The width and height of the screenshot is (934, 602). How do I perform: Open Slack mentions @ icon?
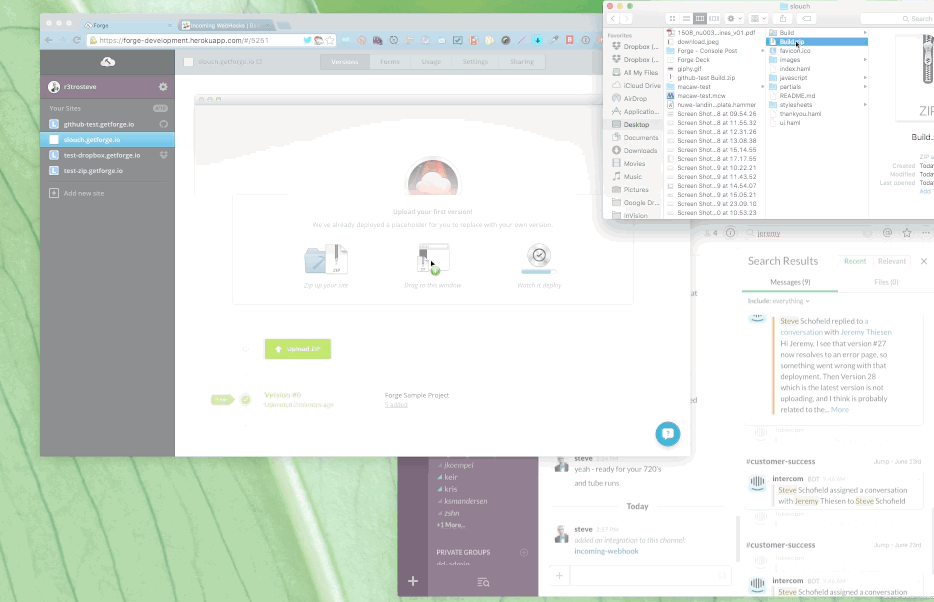[887, 233]
